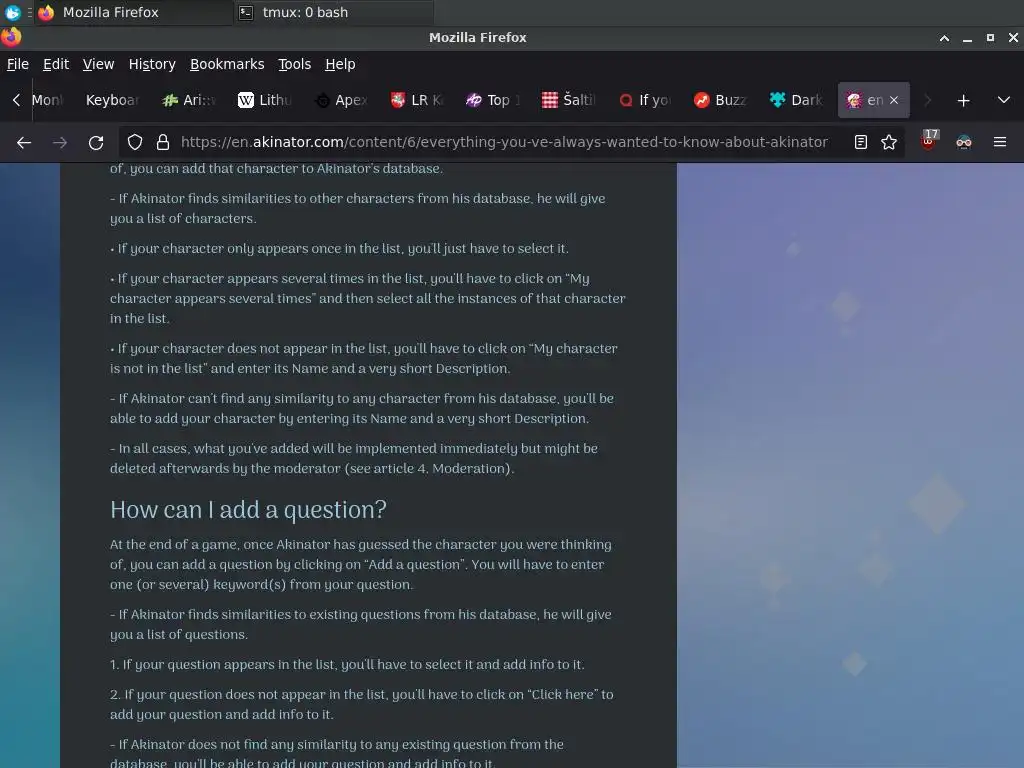Switch to the Šalti tab
This screenshot has width=1024, height=768.
568,100
